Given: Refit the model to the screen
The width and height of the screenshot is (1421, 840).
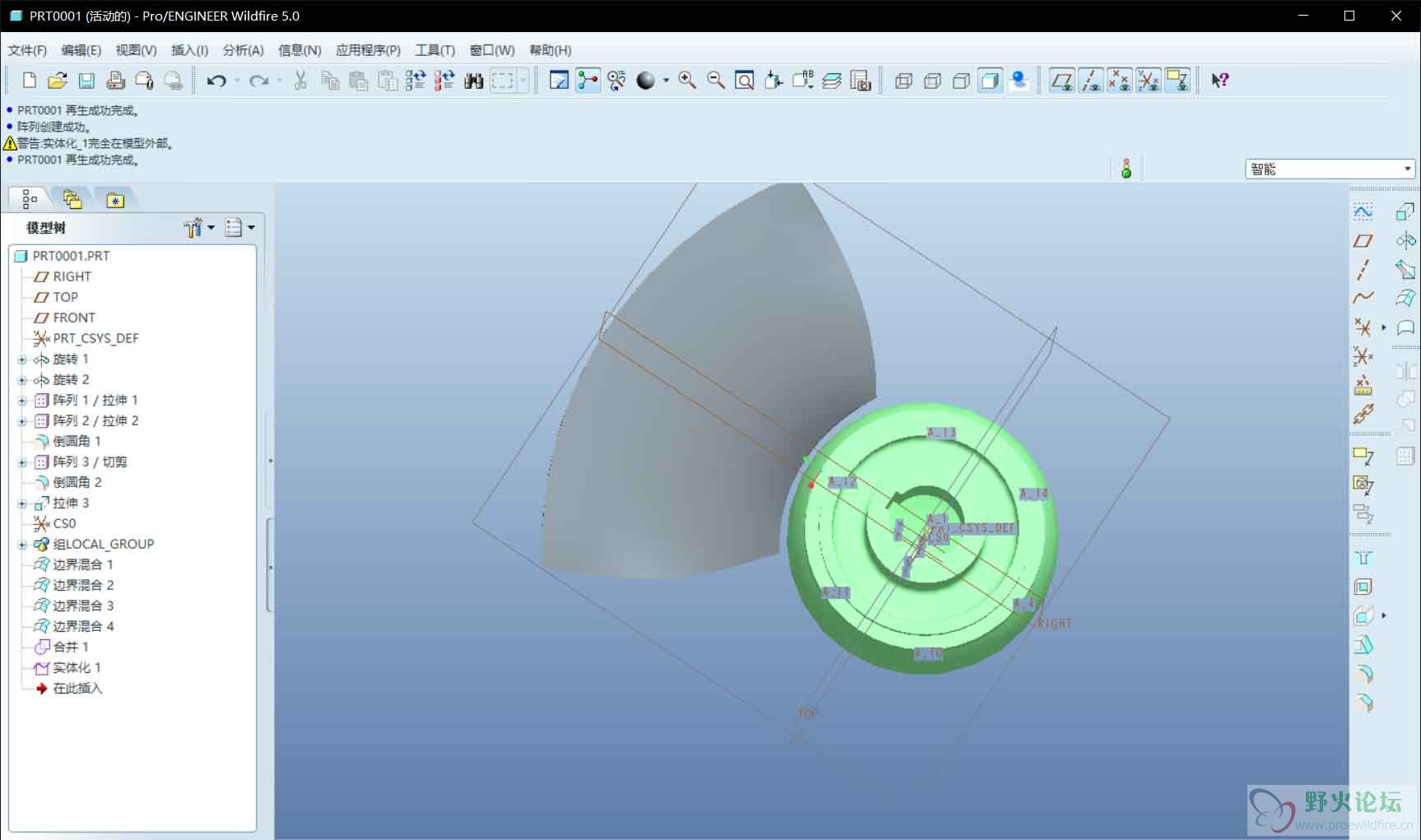Looking at the screenshot, I should coord(745,81).
